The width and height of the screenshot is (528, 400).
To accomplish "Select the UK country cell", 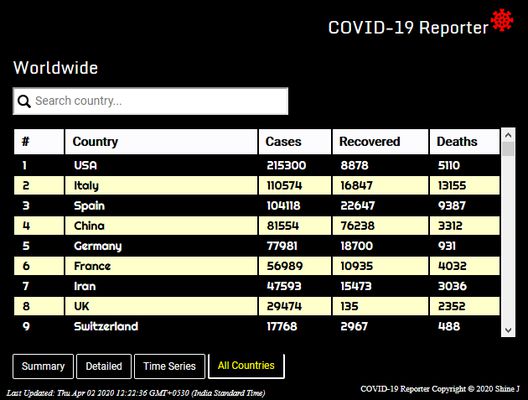I will pyautogui.click(x=161, y=306).
